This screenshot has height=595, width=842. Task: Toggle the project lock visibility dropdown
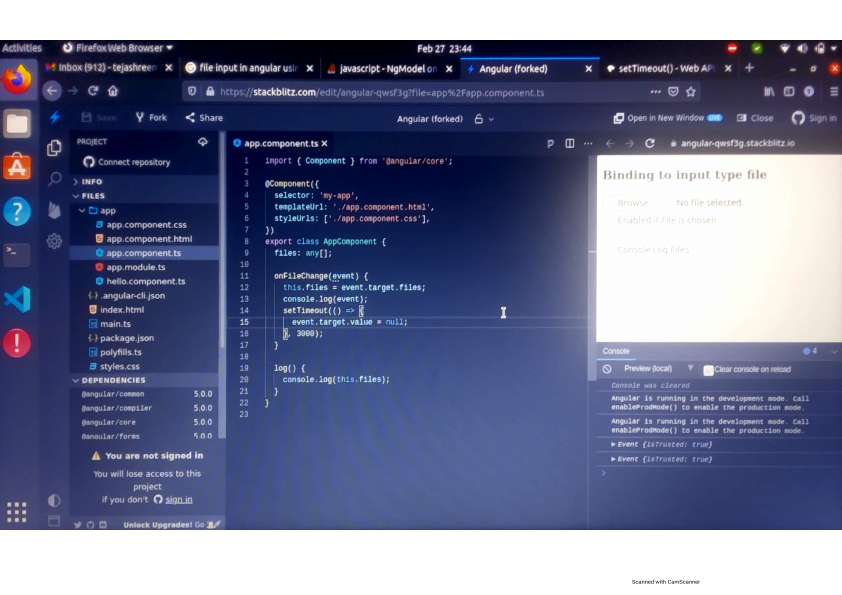(x=483, y=119)
